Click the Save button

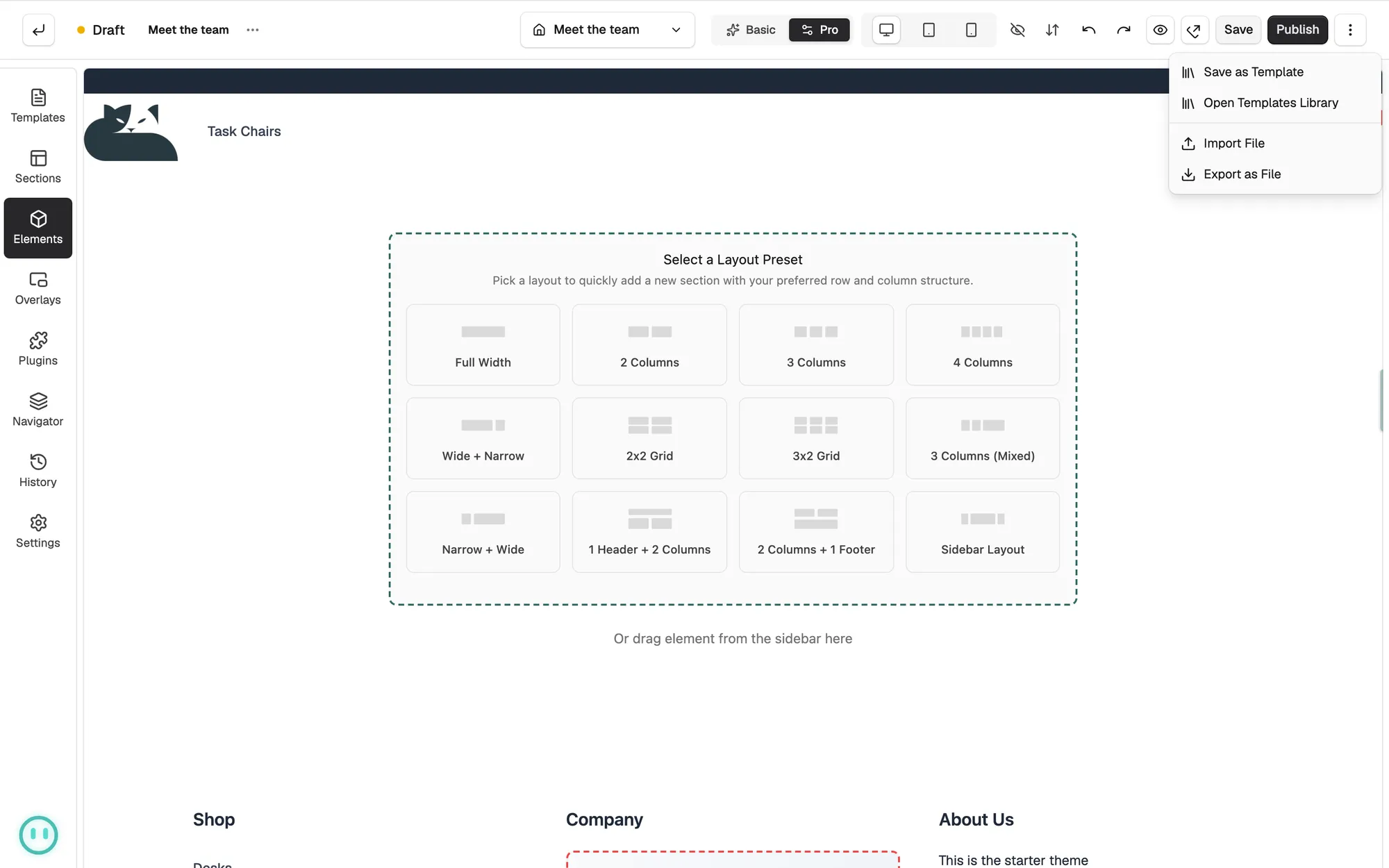(x=1238, y=30)
